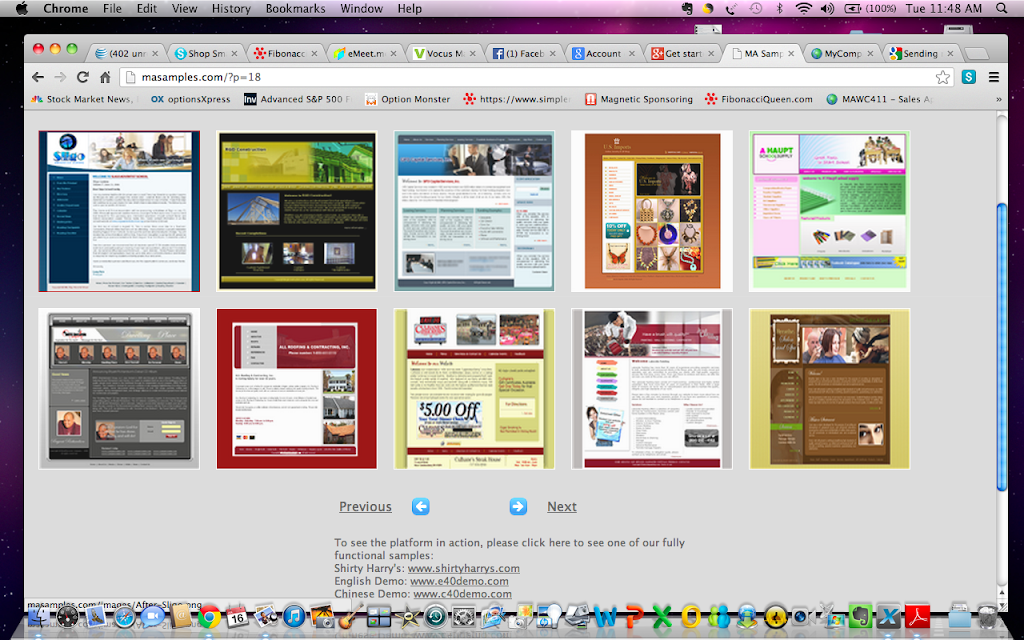
Task: Open the $5.00 Off steak house thumbnail
Action: click(x=474, y=389)
